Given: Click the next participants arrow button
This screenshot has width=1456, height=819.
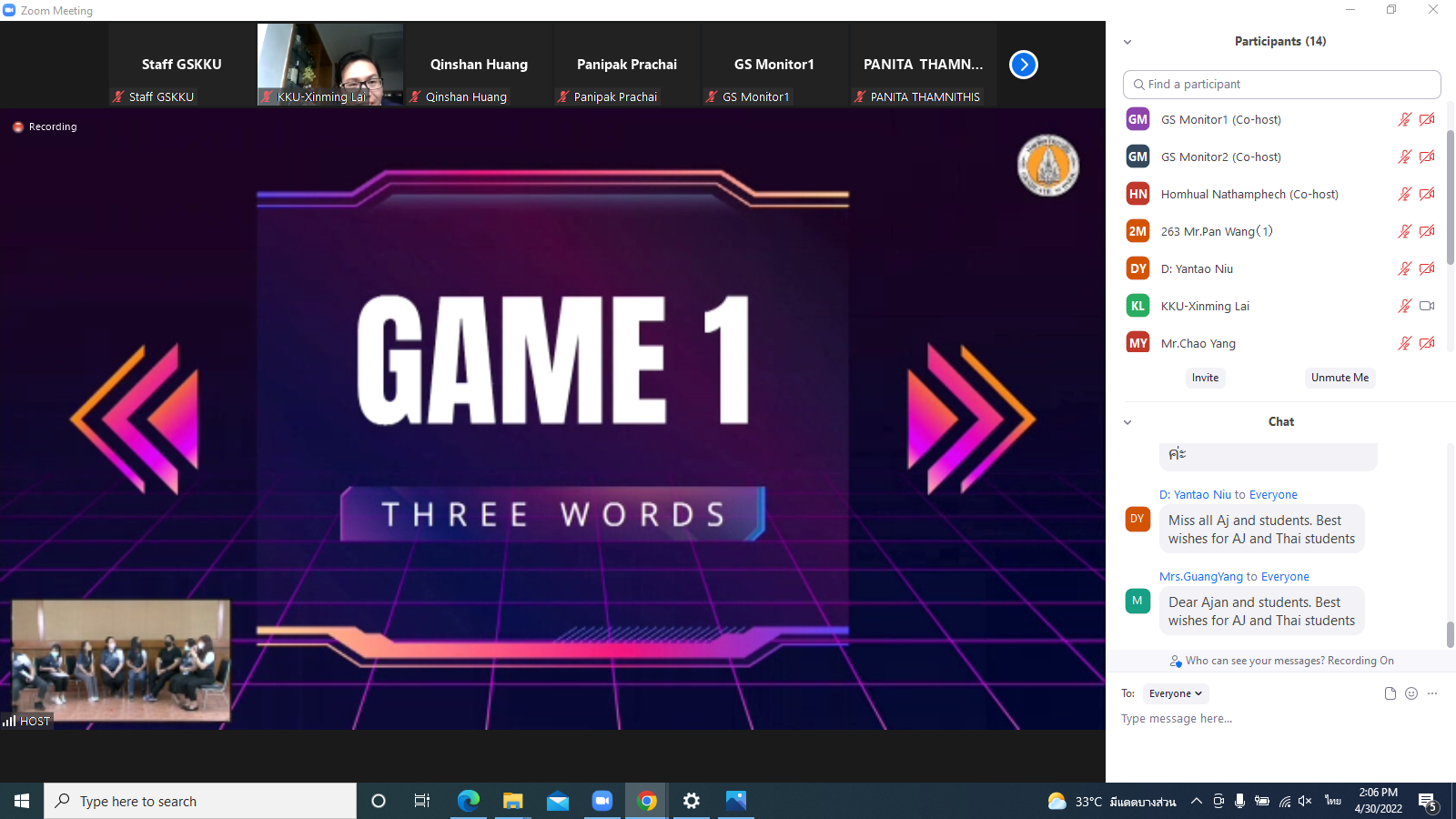Looking at the screenshot, I should tap(1024, 65).
